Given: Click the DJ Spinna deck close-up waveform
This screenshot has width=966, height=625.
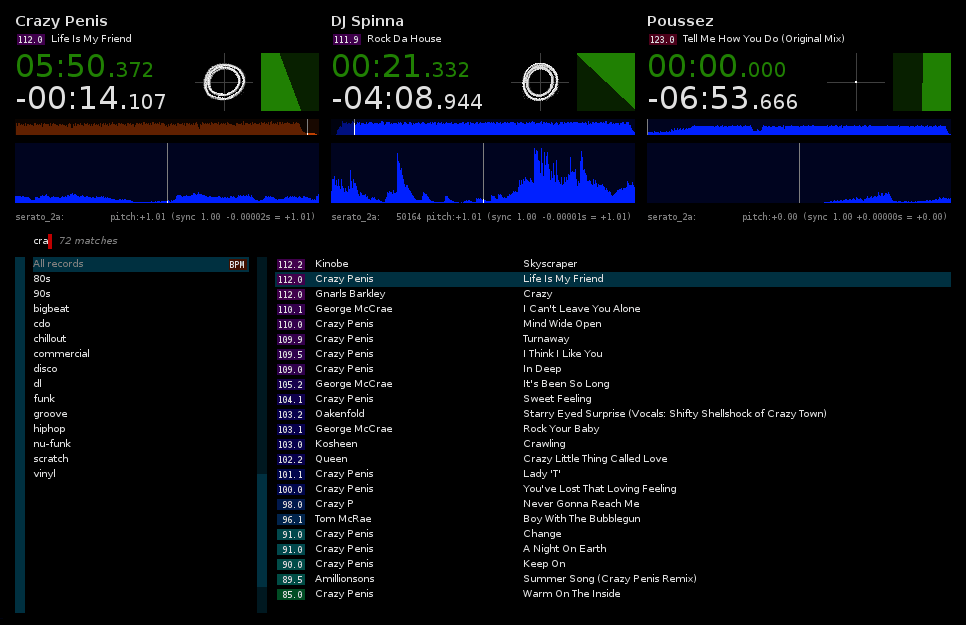Looking at the screenshot, I should click(x=483, y=173).
